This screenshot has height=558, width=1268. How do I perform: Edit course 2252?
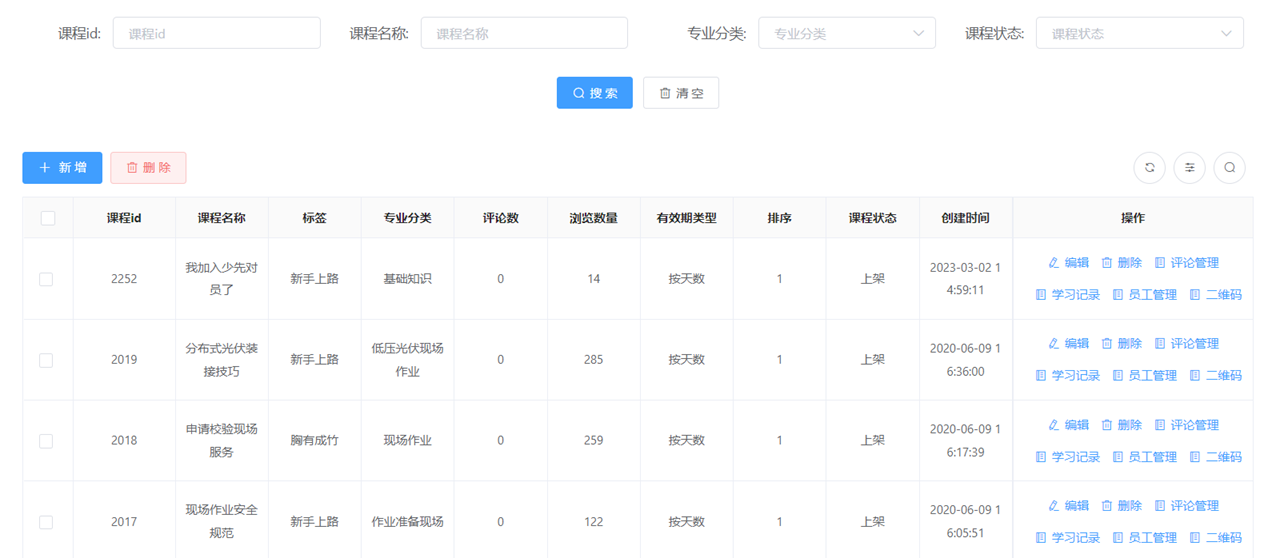click(1068, 263)
